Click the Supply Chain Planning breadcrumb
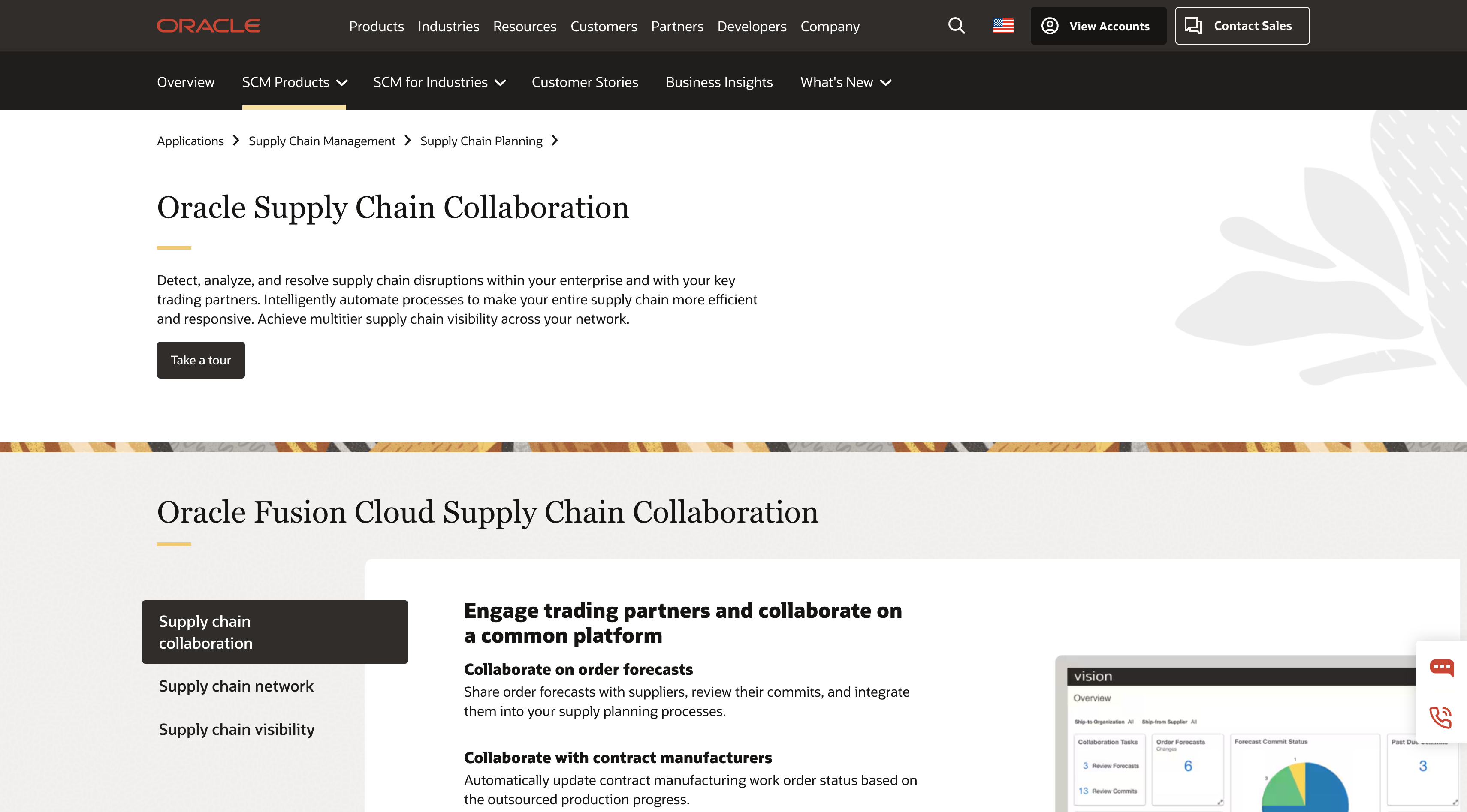The width and height of the screenshot is (1467, 812). click(481, 141)
